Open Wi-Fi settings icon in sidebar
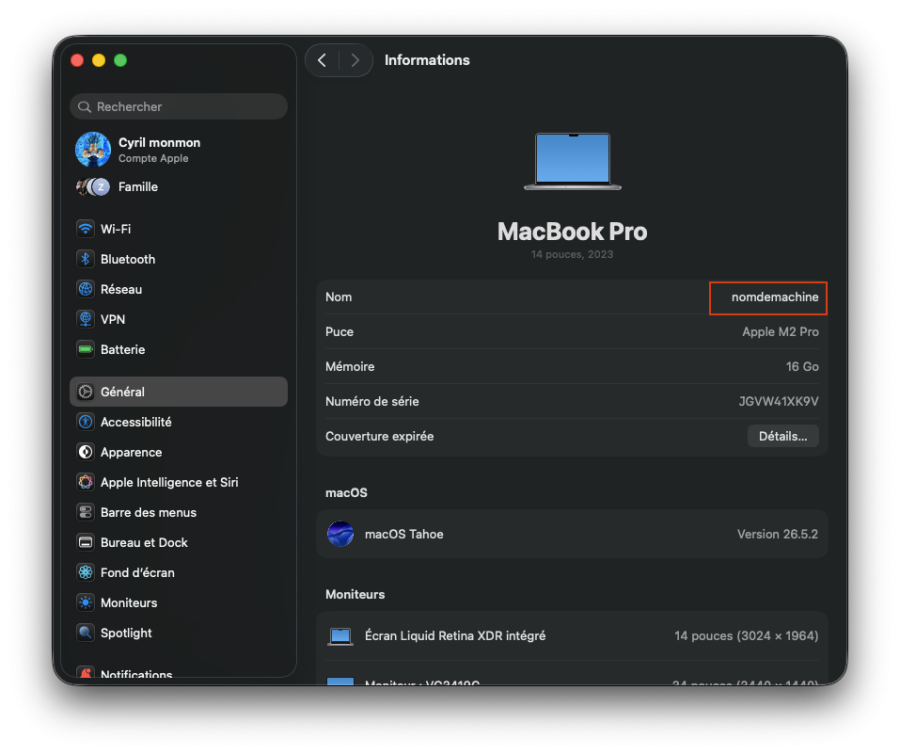900x754 pixels. [x=86, y=229]
